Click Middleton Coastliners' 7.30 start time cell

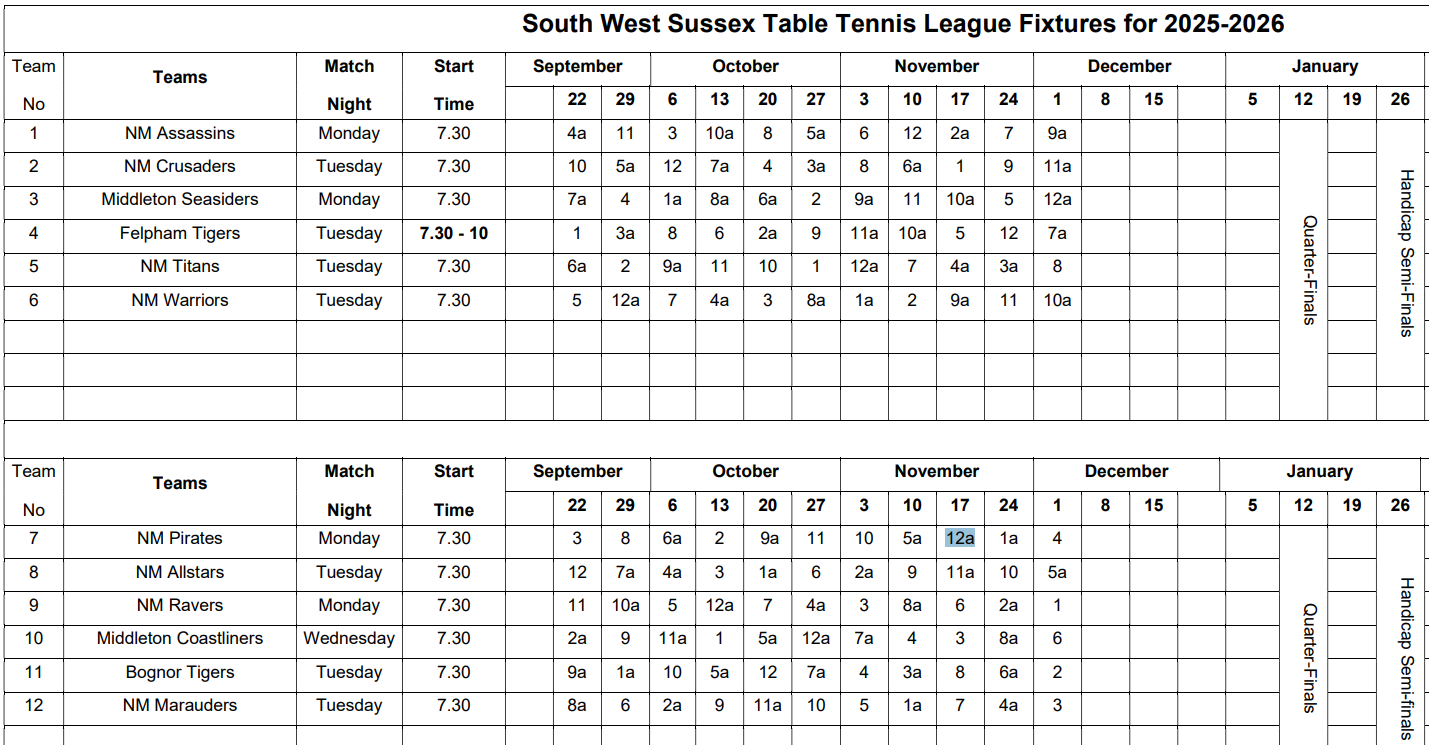(453, 639)
